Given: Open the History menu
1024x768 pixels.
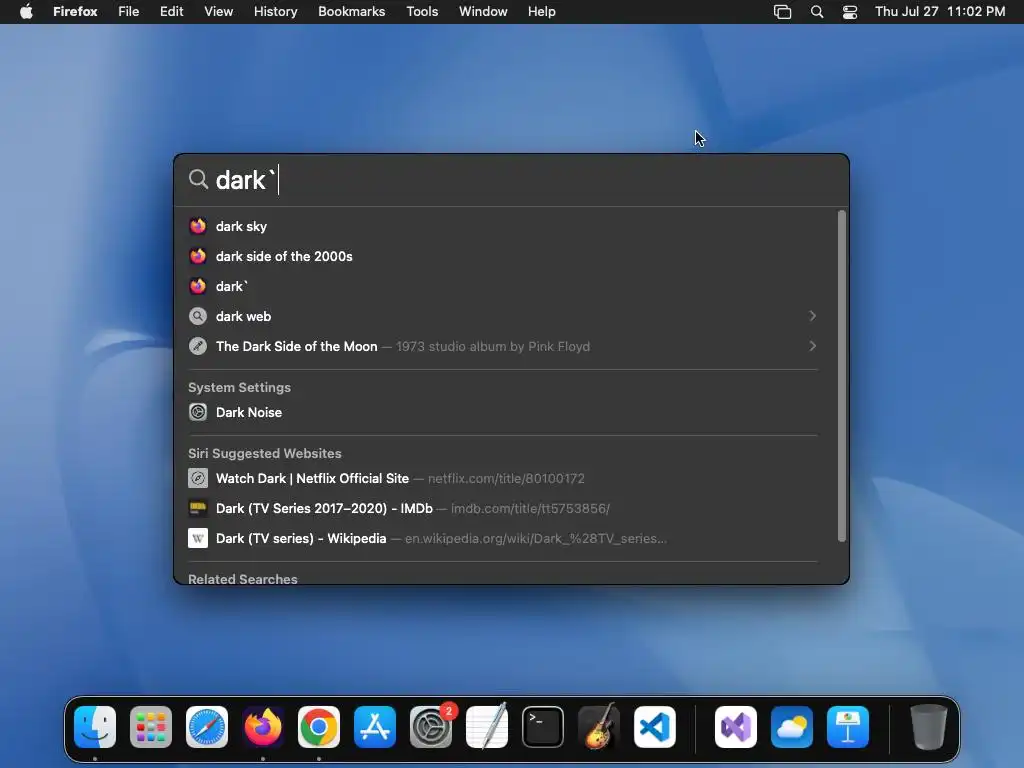Looking at the screenshot, I should [276, 12].
